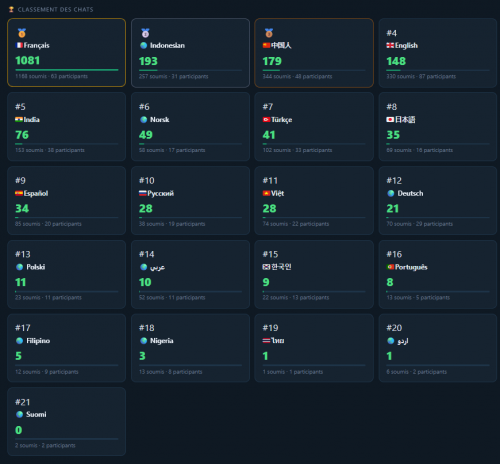Click the Norsk score 49
The image size is (500, 464).
pyautogui.click(x=146, y=135)
